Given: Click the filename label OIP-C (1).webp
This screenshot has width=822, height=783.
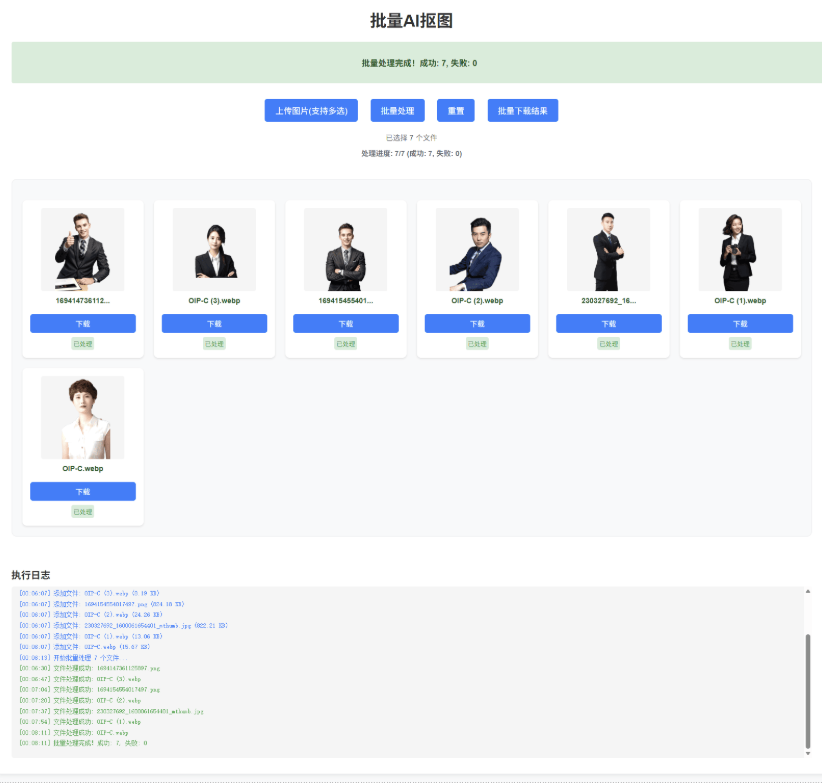Looking at the screenshot, I should point(740,300).
